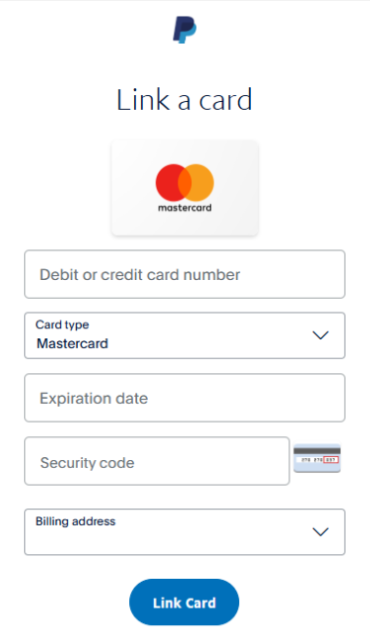370x635 pixels.
Task: Open the dropdown showing Mastercard value
Action: click(x=185, y=335)
